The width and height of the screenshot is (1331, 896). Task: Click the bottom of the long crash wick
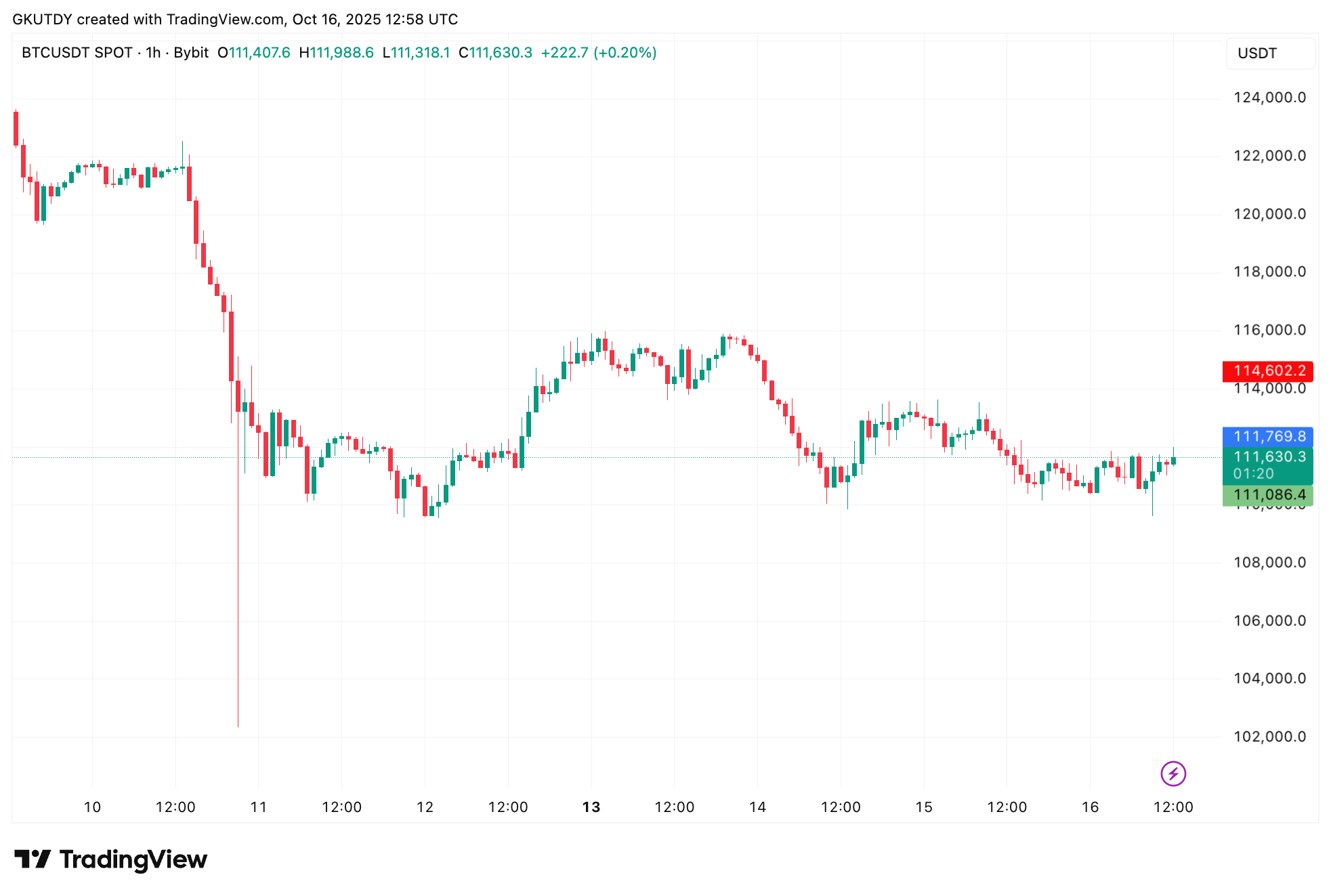[x=238, y=725]
